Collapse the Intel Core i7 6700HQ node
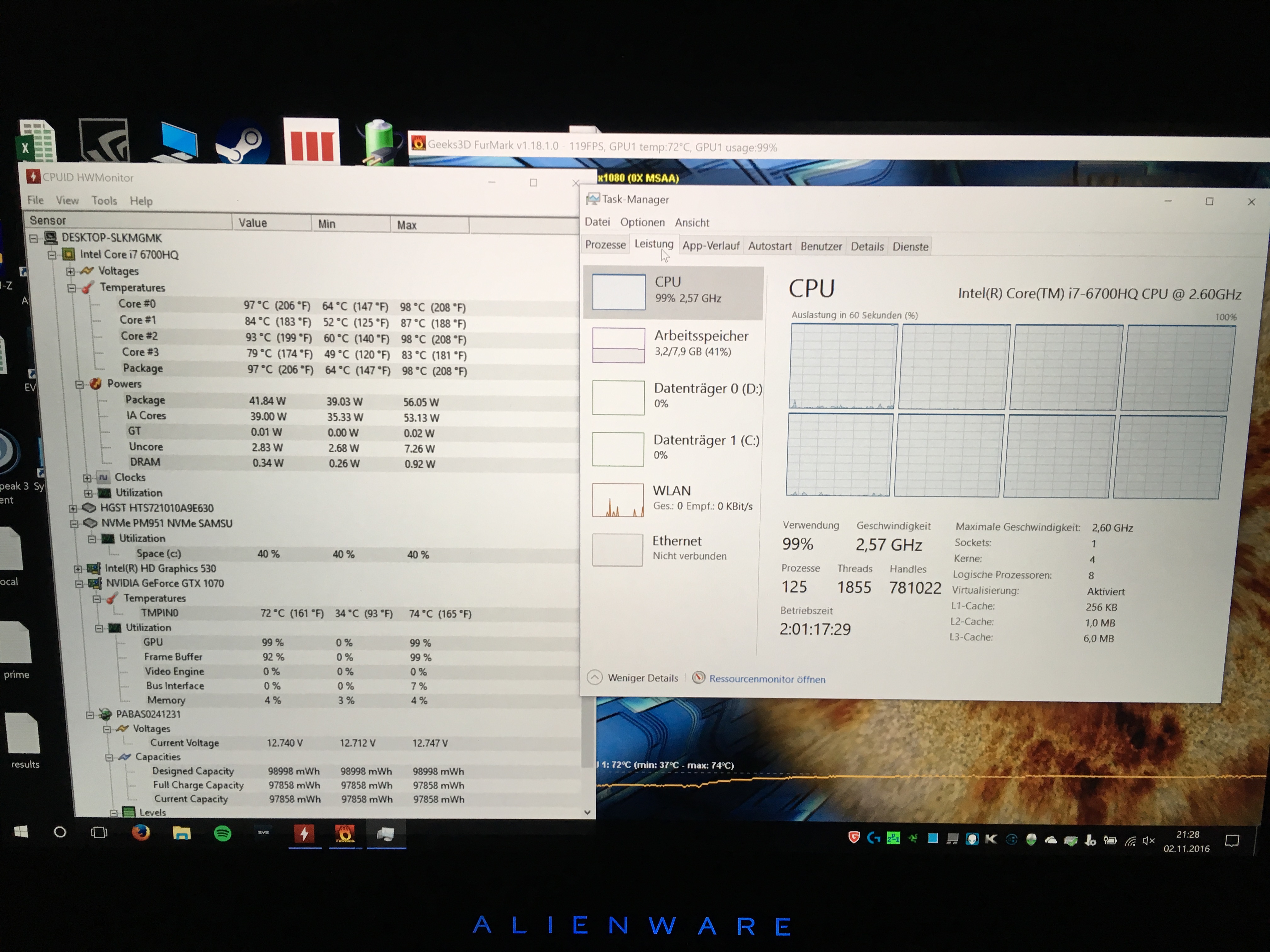This screenshot has width=1270, height=952. point(52,254)
